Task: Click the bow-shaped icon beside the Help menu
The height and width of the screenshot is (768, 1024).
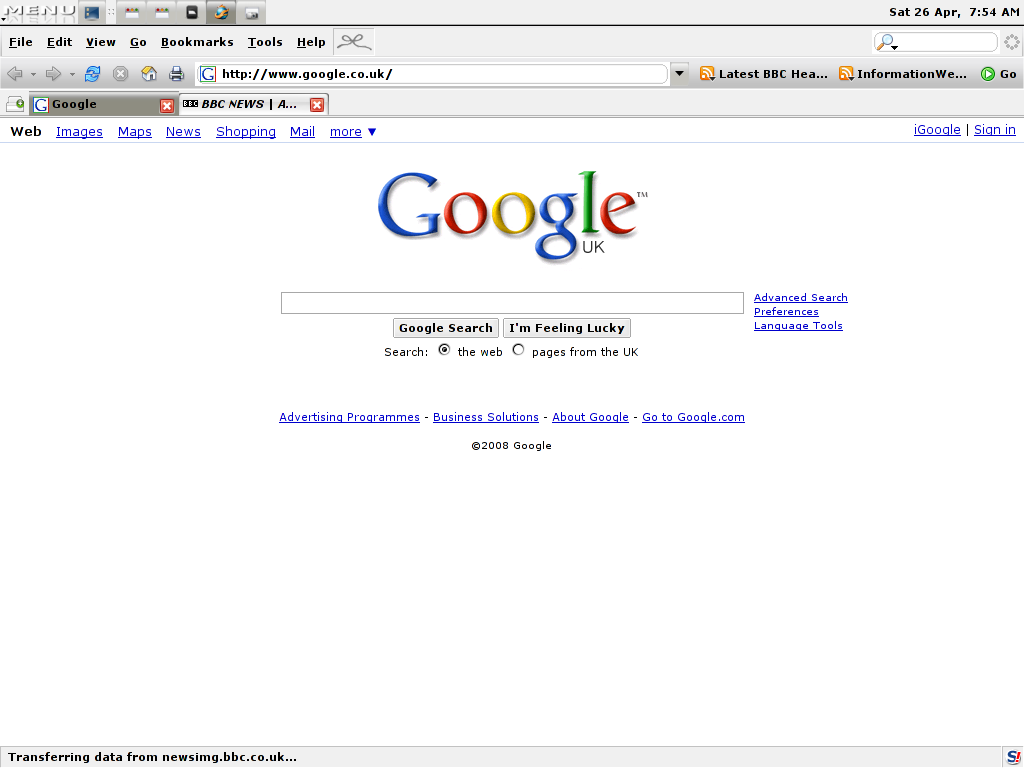Action: (x=354, y=42)
